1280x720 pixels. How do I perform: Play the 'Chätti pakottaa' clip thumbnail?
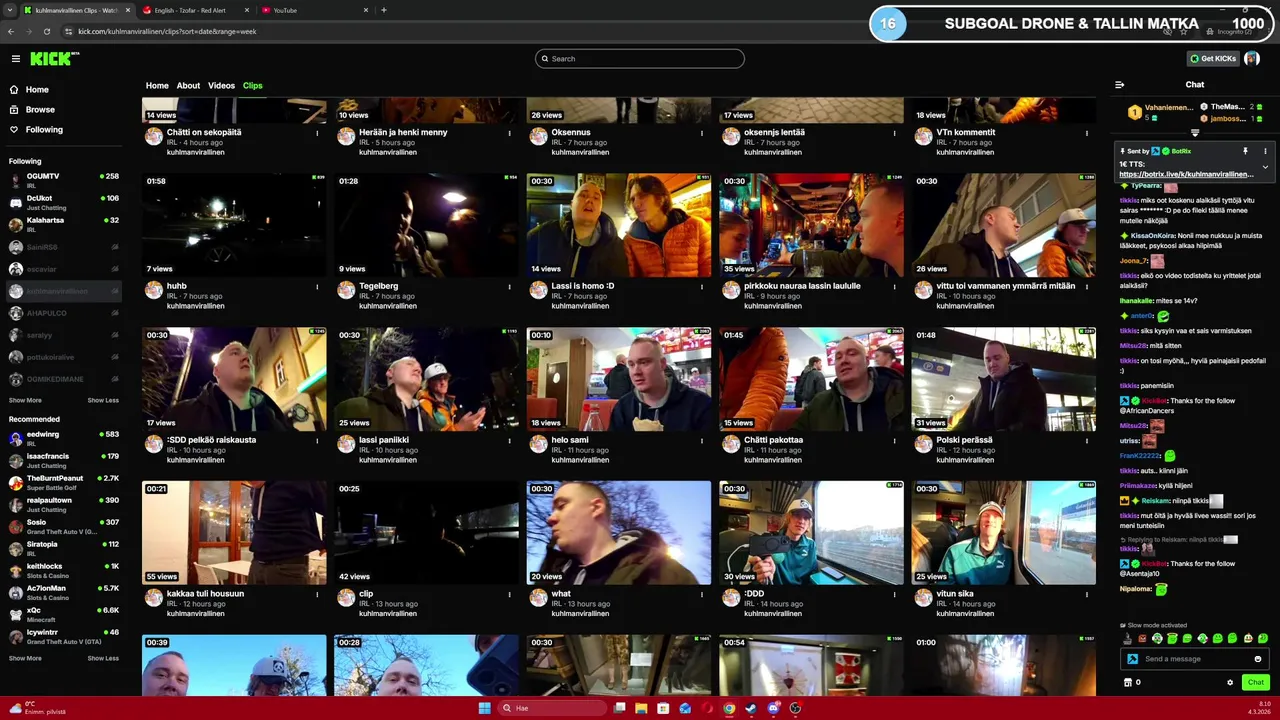point(811,379)
